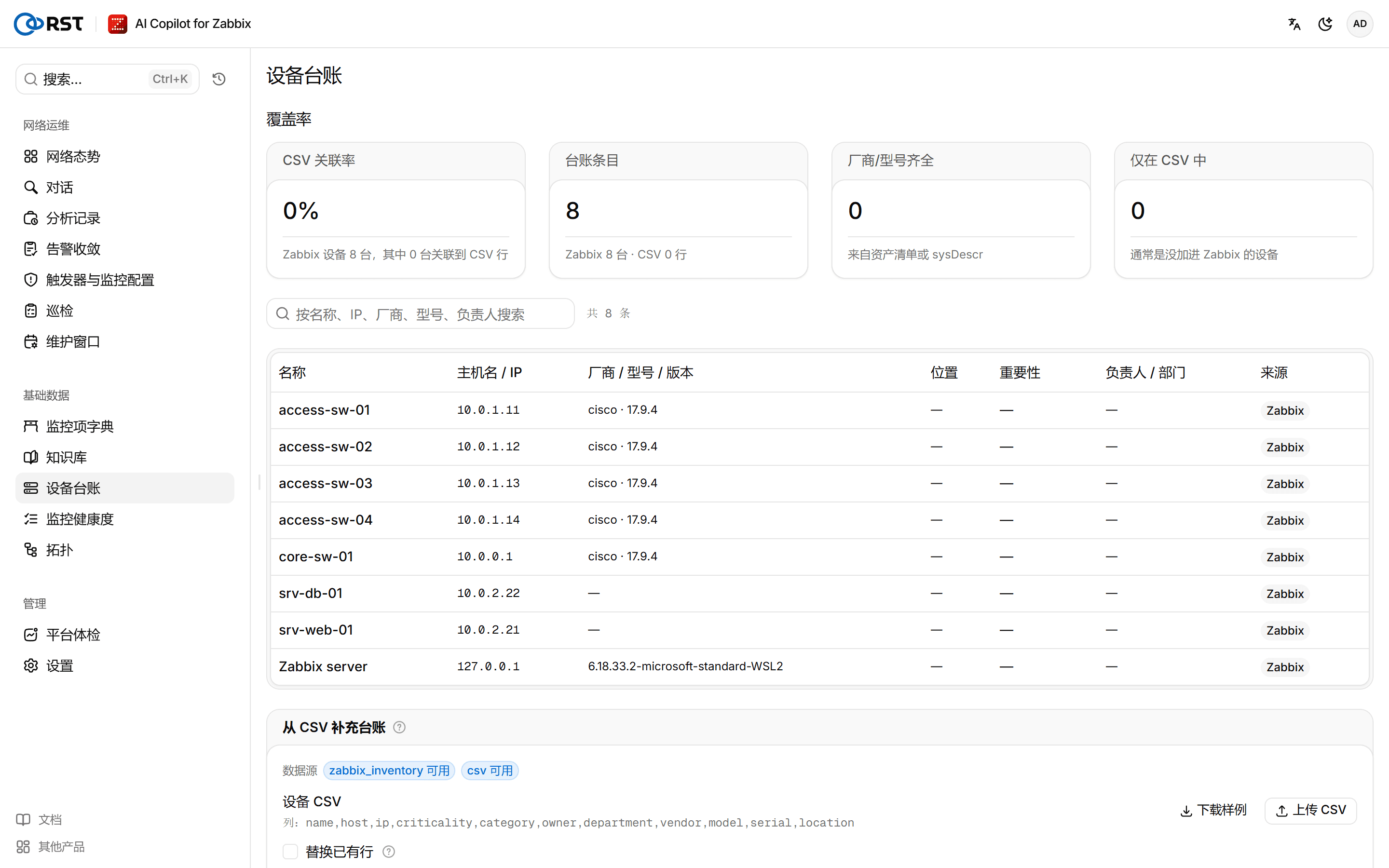Click the core-sw-01 row name
Viewport: 1389px width, 868px height.
316,557
